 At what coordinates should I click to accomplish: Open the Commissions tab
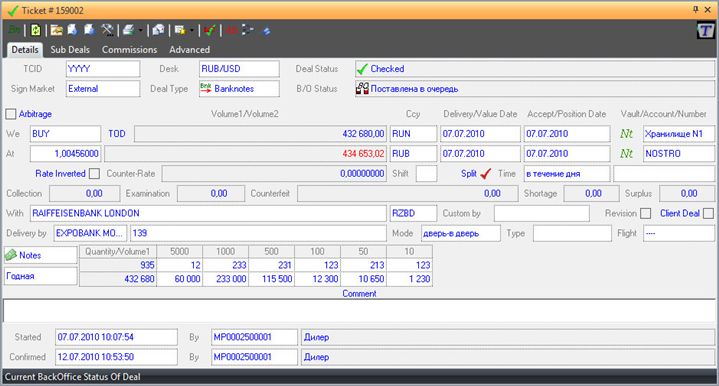pyautogui.click(x=129, y=50)
